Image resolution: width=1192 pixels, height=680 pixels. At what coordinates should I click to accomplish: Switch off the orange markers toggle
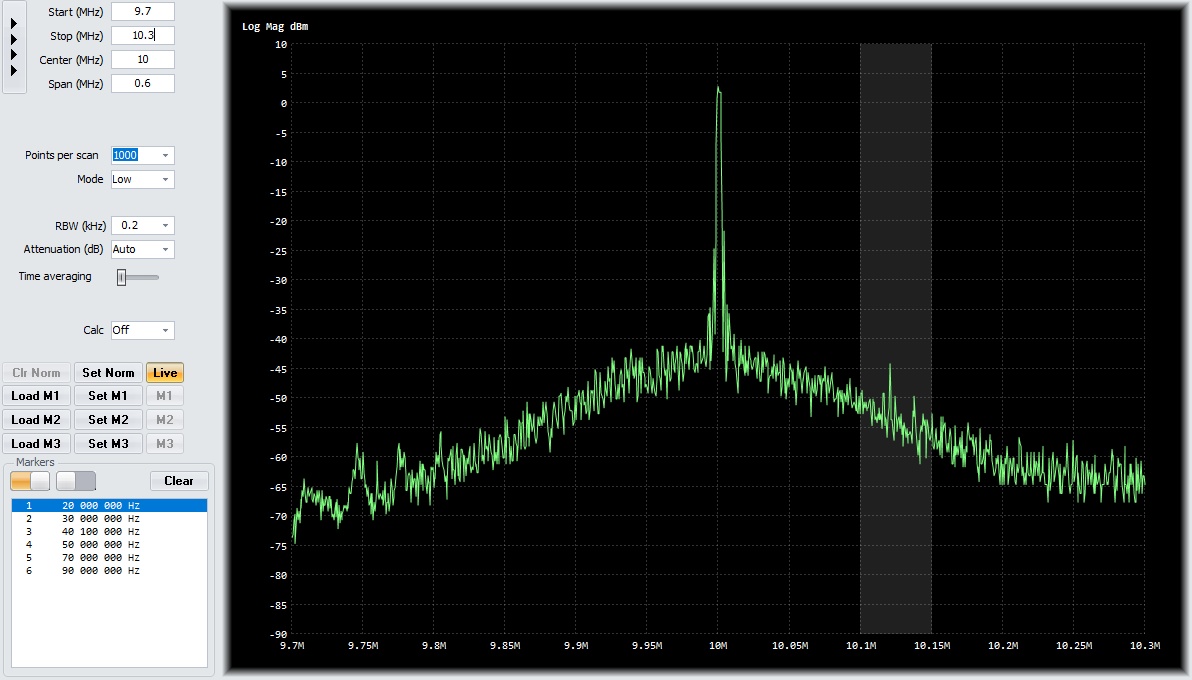[30, 481]
